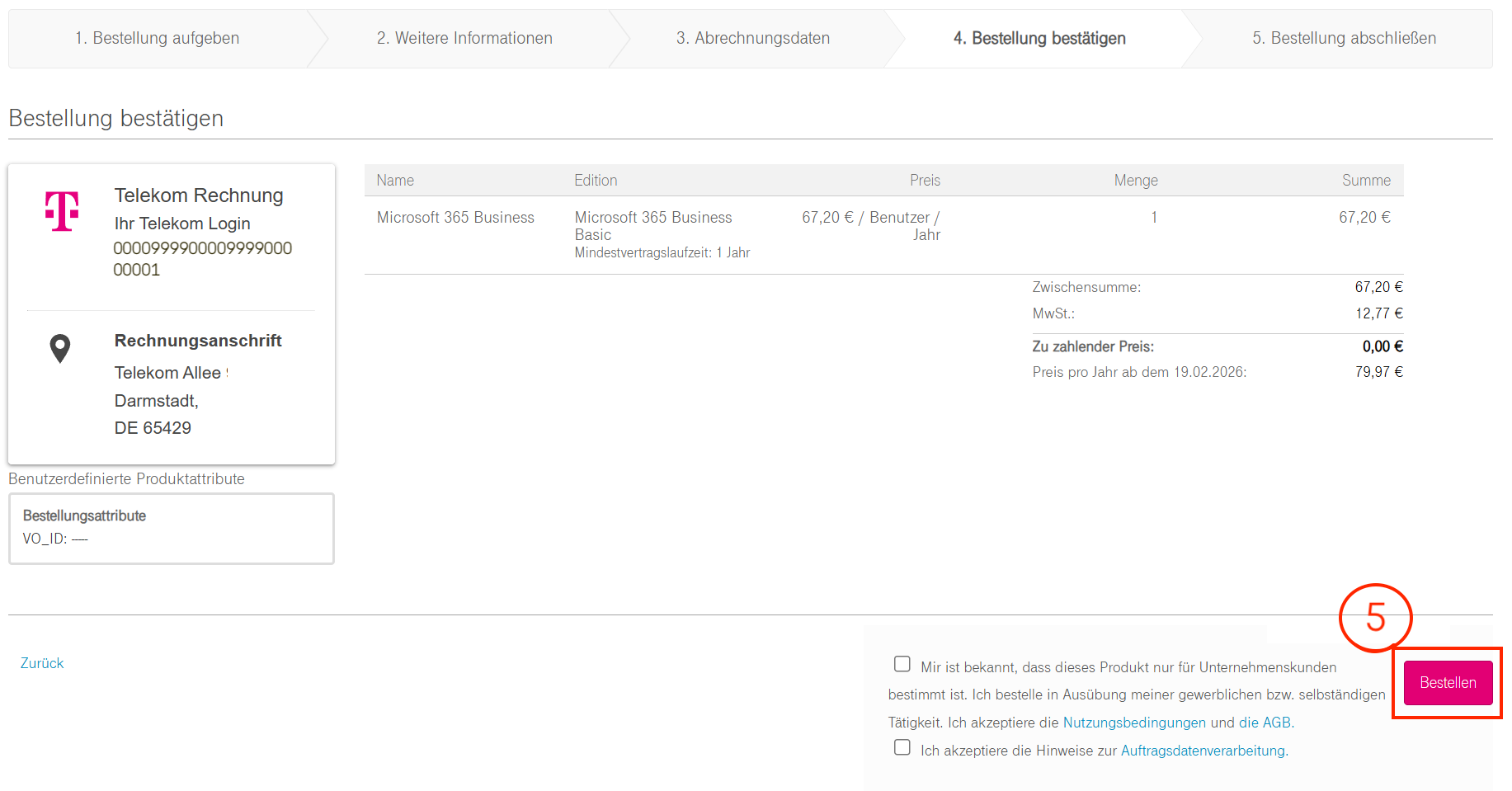Click the Microsoft 365 Business product name
The image size is (1512, 791).
(x=455, y=218)
